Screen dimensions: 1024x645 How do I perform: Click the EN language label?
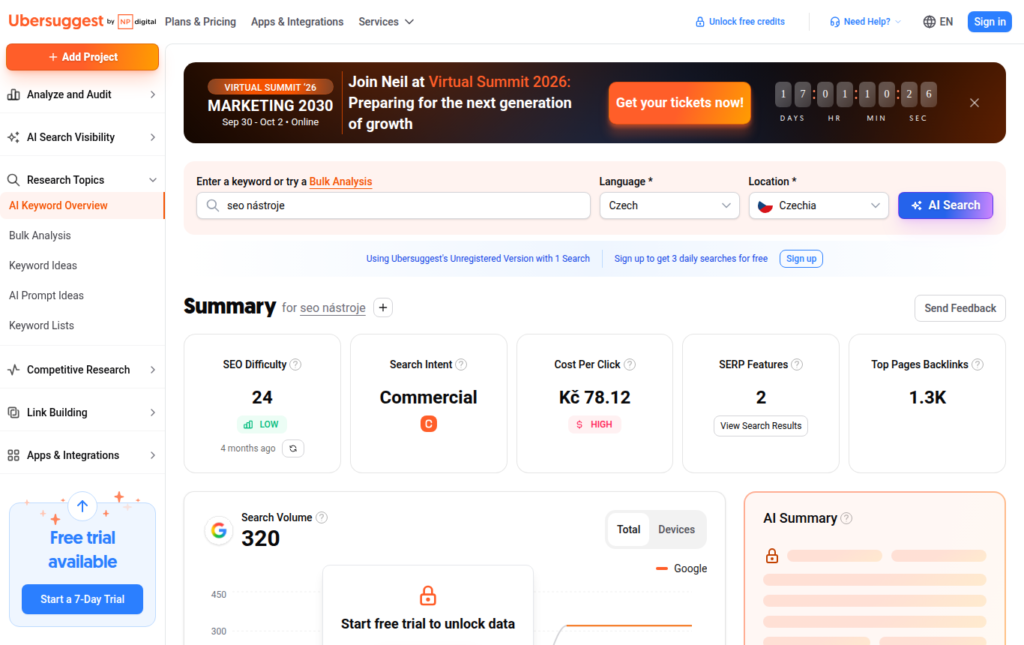946,22
